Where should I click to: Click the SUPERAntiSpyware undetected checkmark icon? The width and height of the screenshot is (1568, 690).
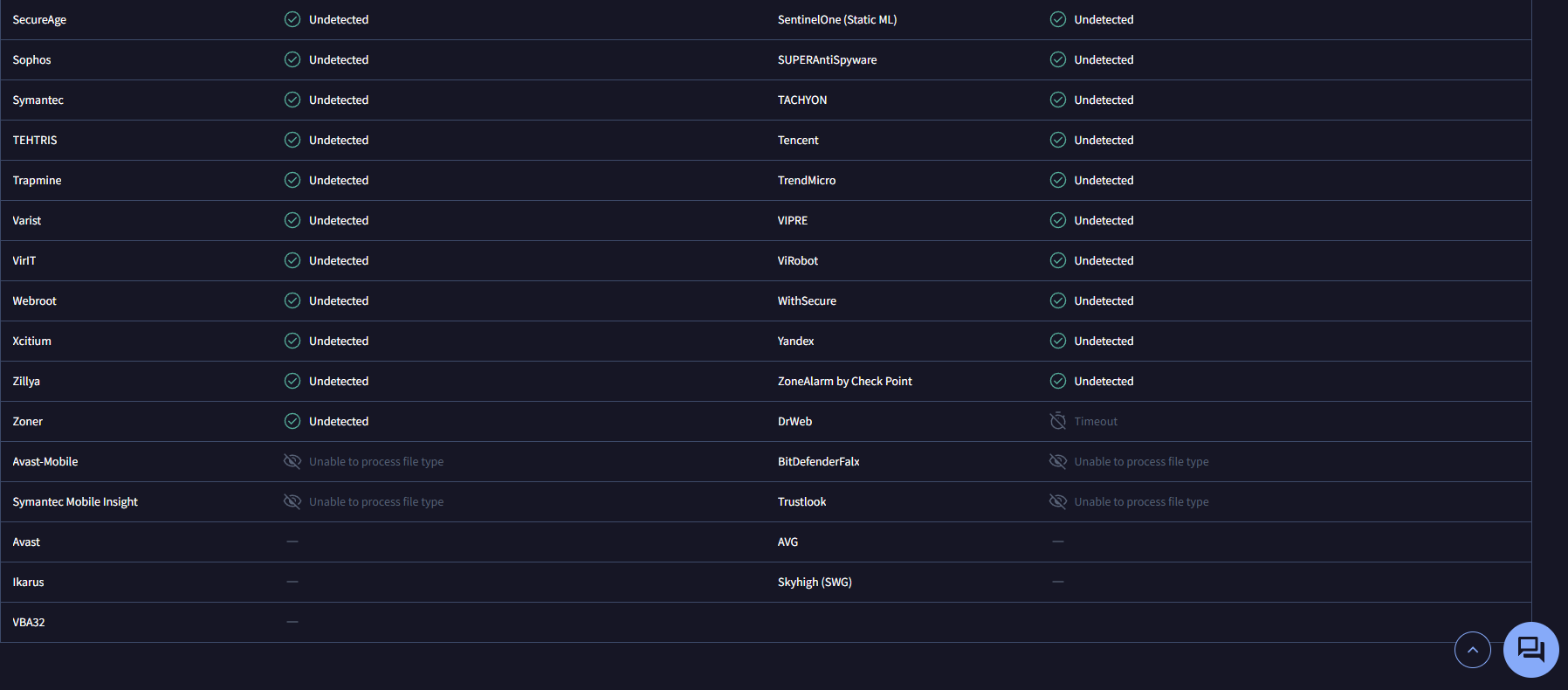(x=1058, y=59)
